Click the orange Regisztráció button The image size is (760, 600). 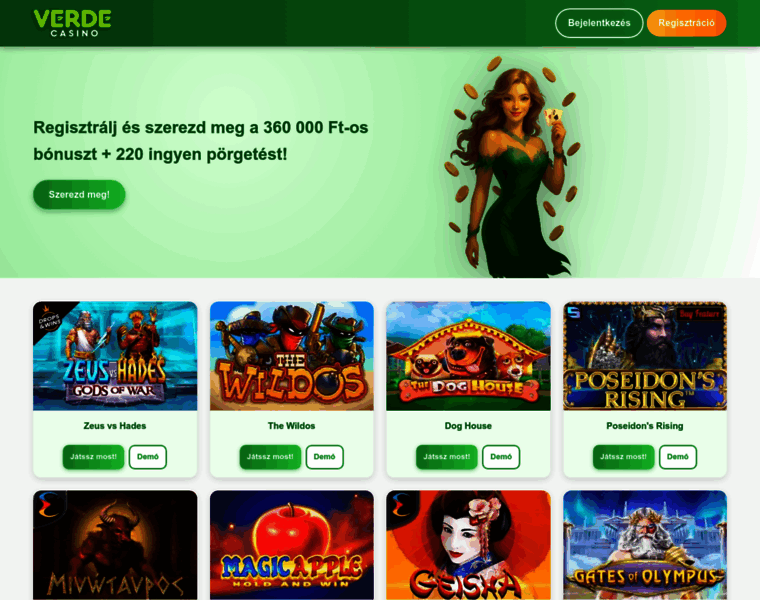pos(686,23)
